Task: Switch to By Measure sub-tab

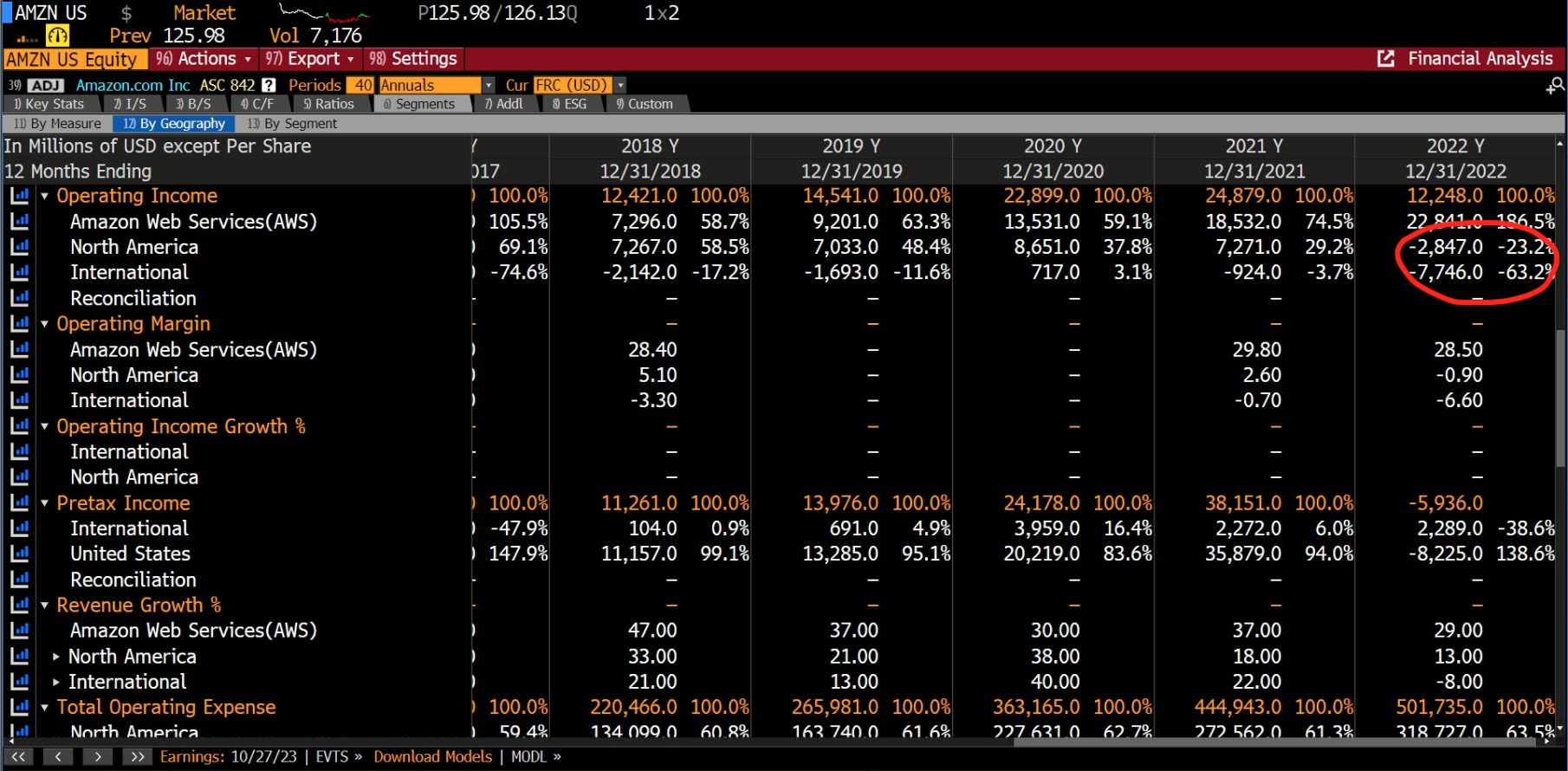Action: coord(57,124)
